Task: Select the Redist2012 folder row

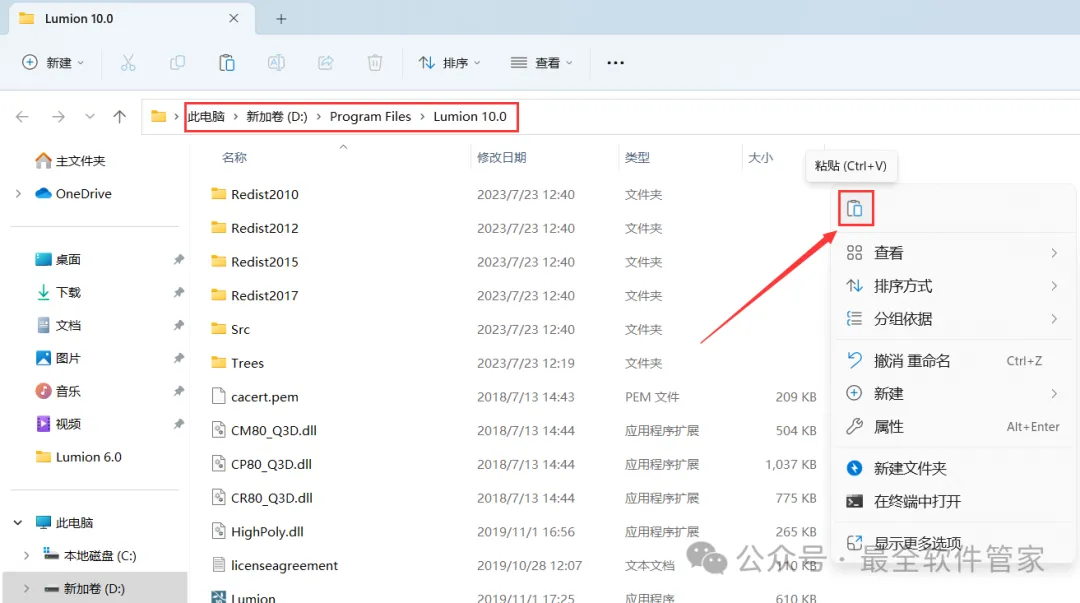Action: [513, 228]
